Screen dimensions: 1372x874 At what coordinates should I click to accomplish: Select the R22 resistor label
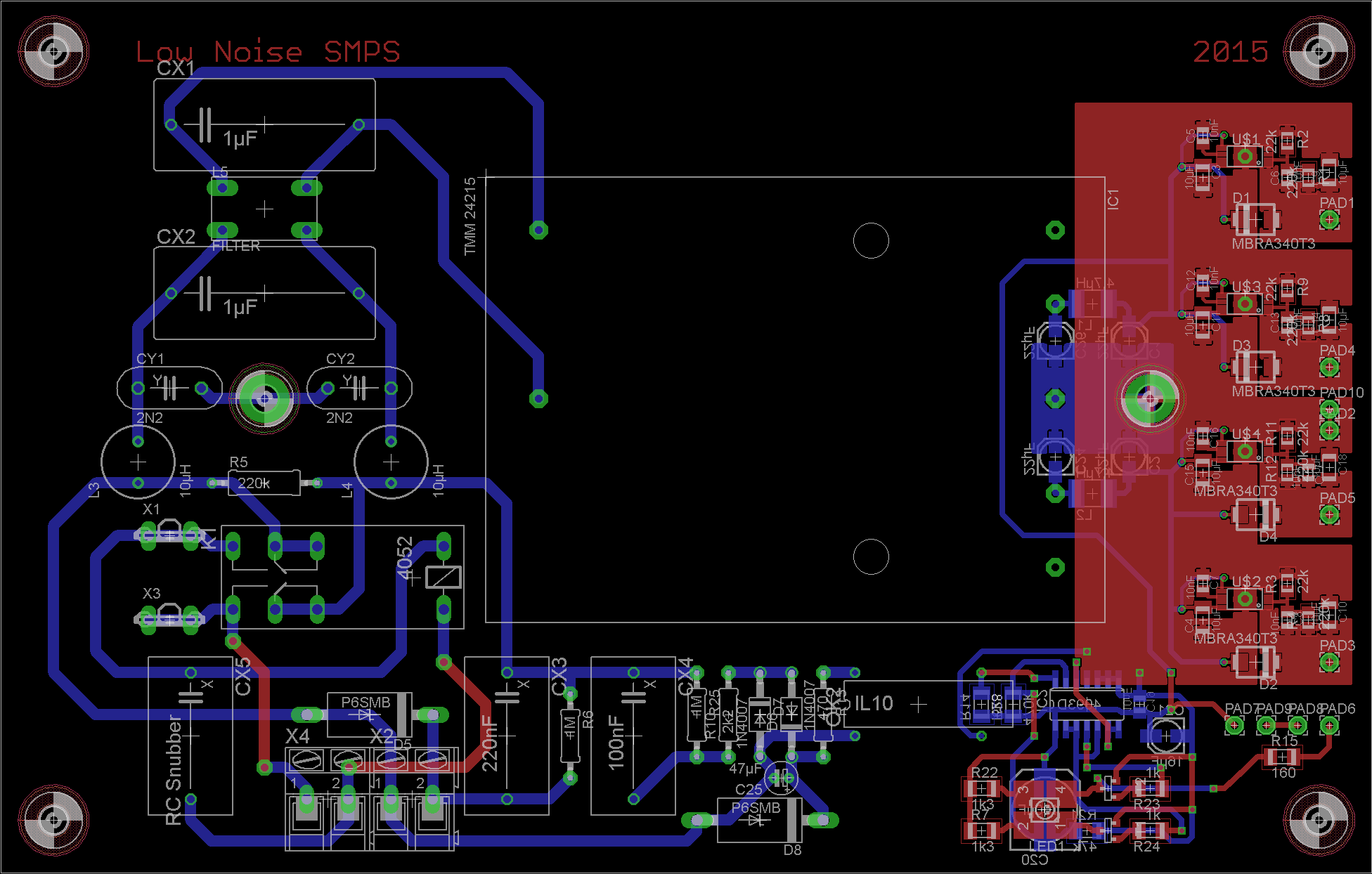[x=985, y=773]
